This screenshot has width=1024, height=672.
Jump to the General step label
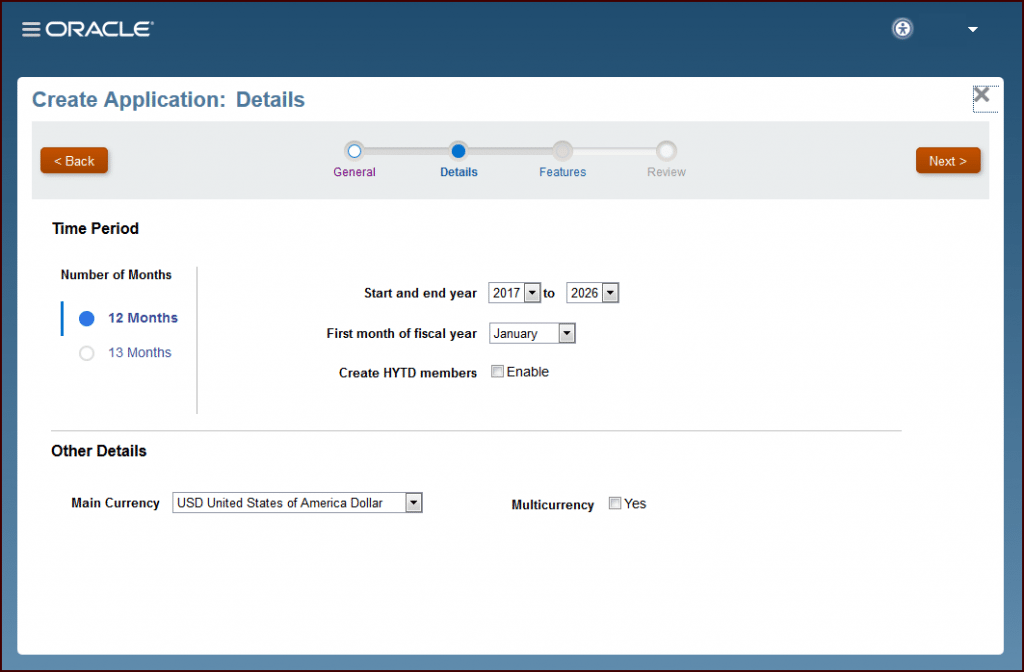(x=354, y=172)
